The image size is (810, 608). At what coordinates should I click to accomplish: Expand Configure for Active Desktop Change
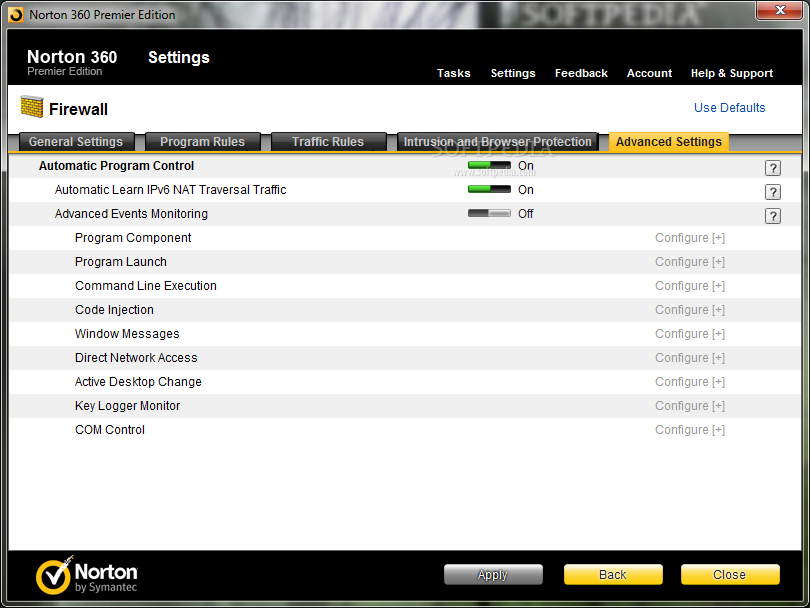[x=690, y=382]
